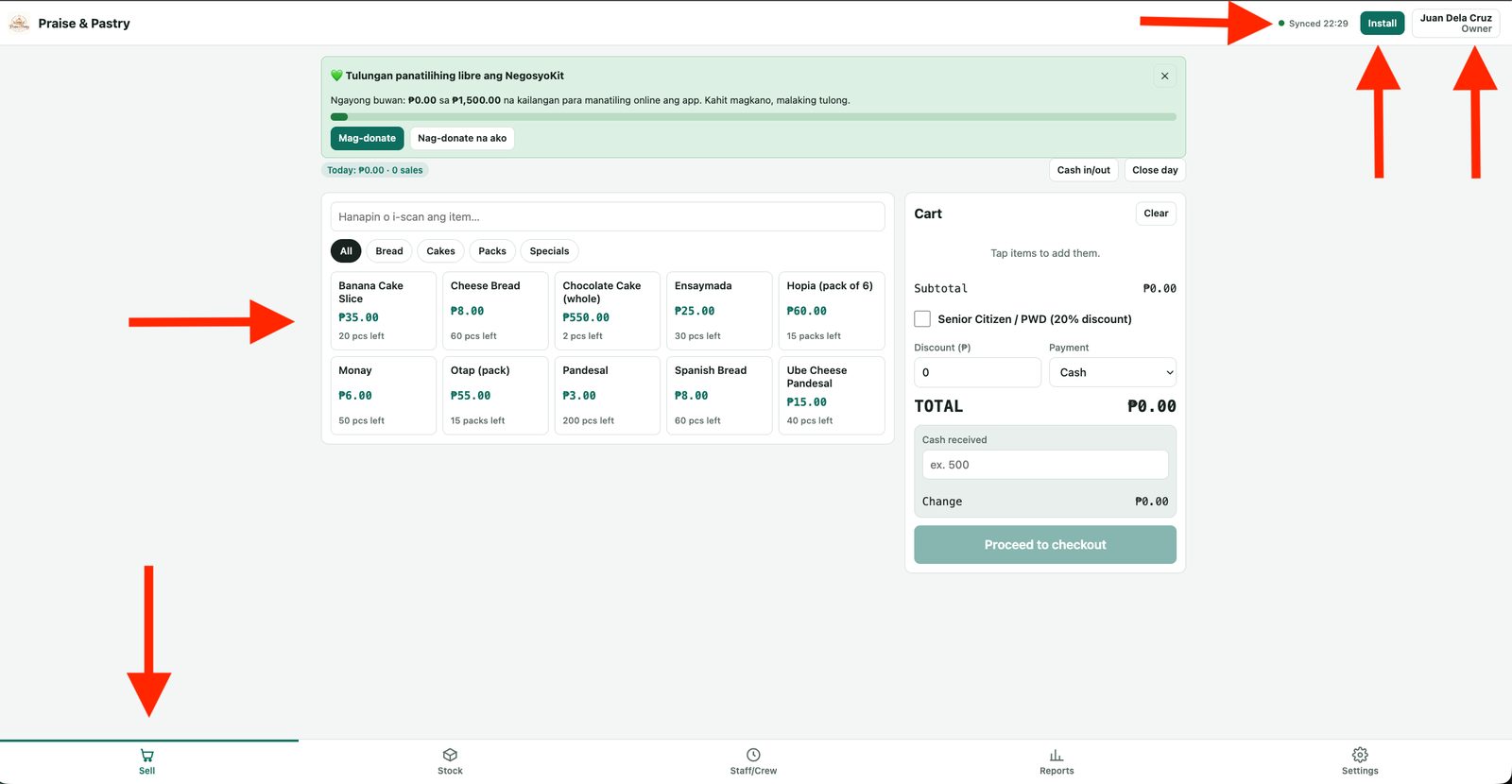
Task: Click Nag-donate na ako button
Action: 462,138
